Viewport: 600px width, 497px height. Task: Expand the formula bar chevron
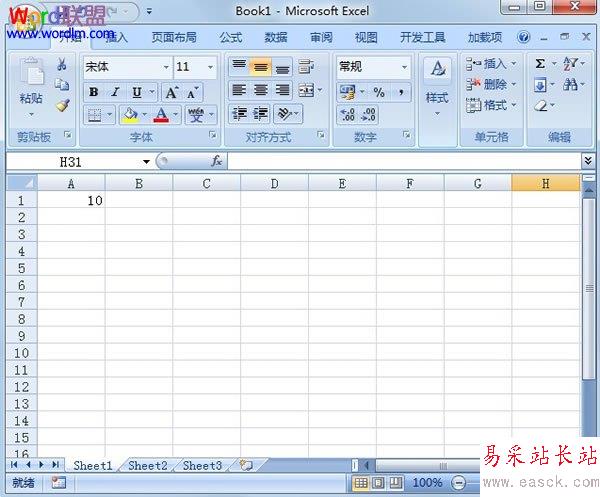pyautogui.click(x=588, y=161)
